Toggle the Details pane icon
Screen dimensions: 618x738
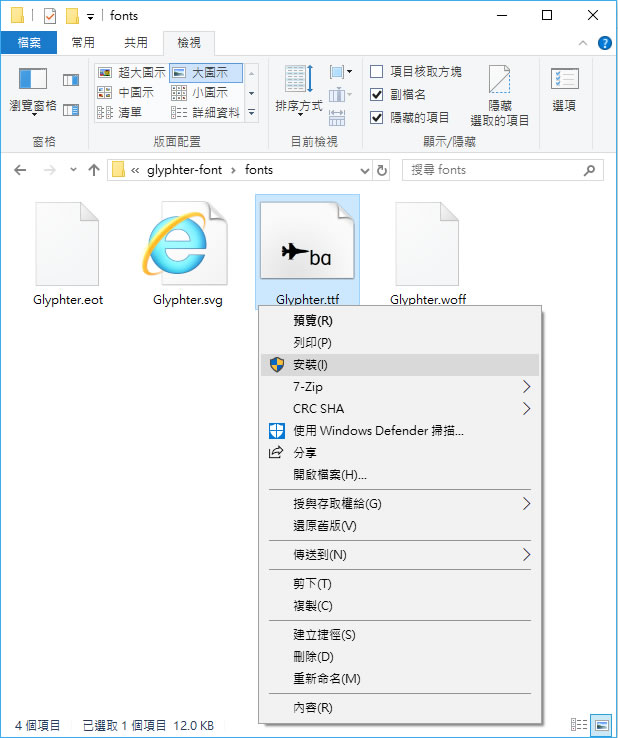click(x=71, y=110)
